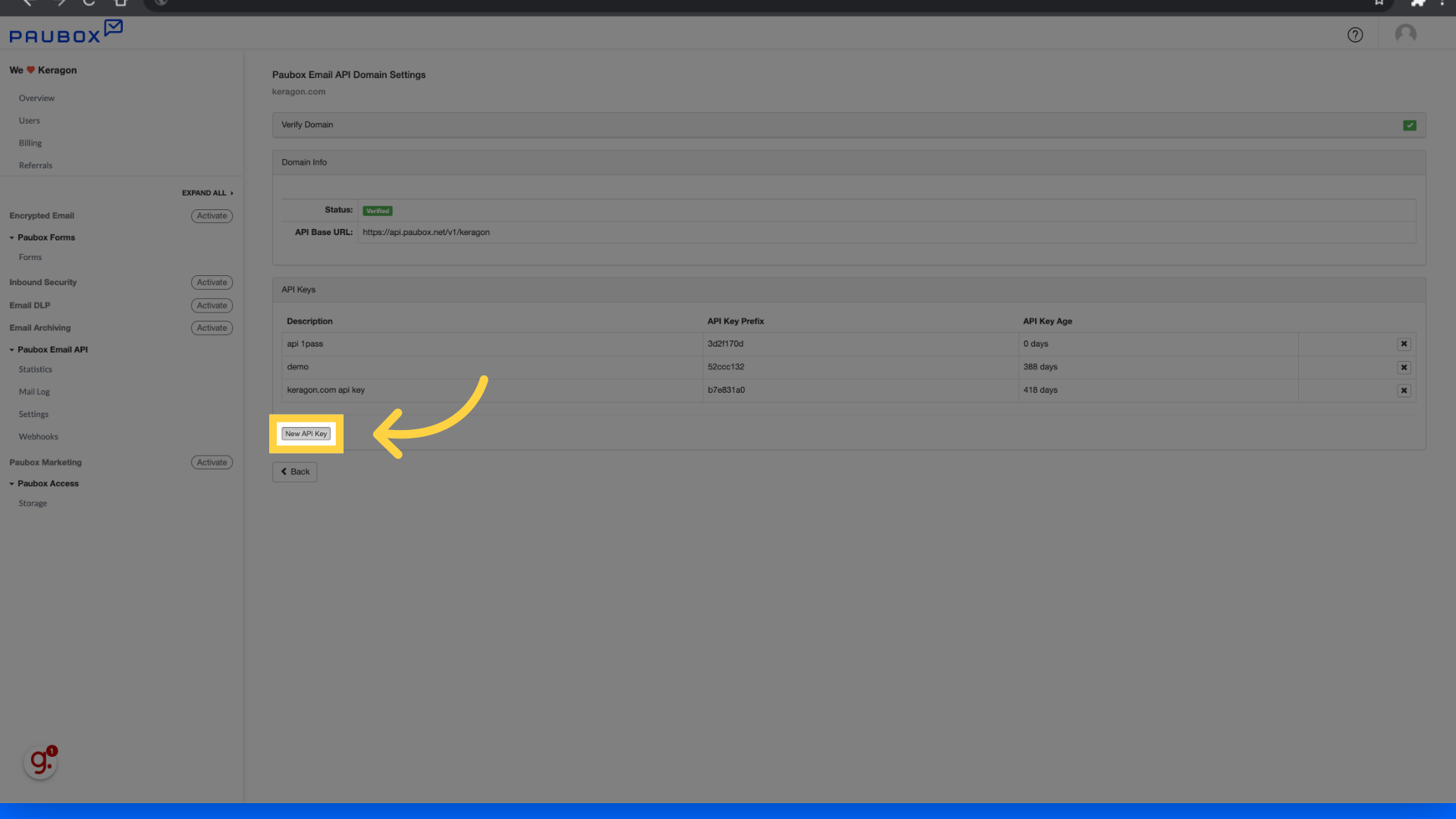The image size is (1456, 819).
Task: Open Statistics under Email API
Action: pyautogui.click(x=36, y=370)
